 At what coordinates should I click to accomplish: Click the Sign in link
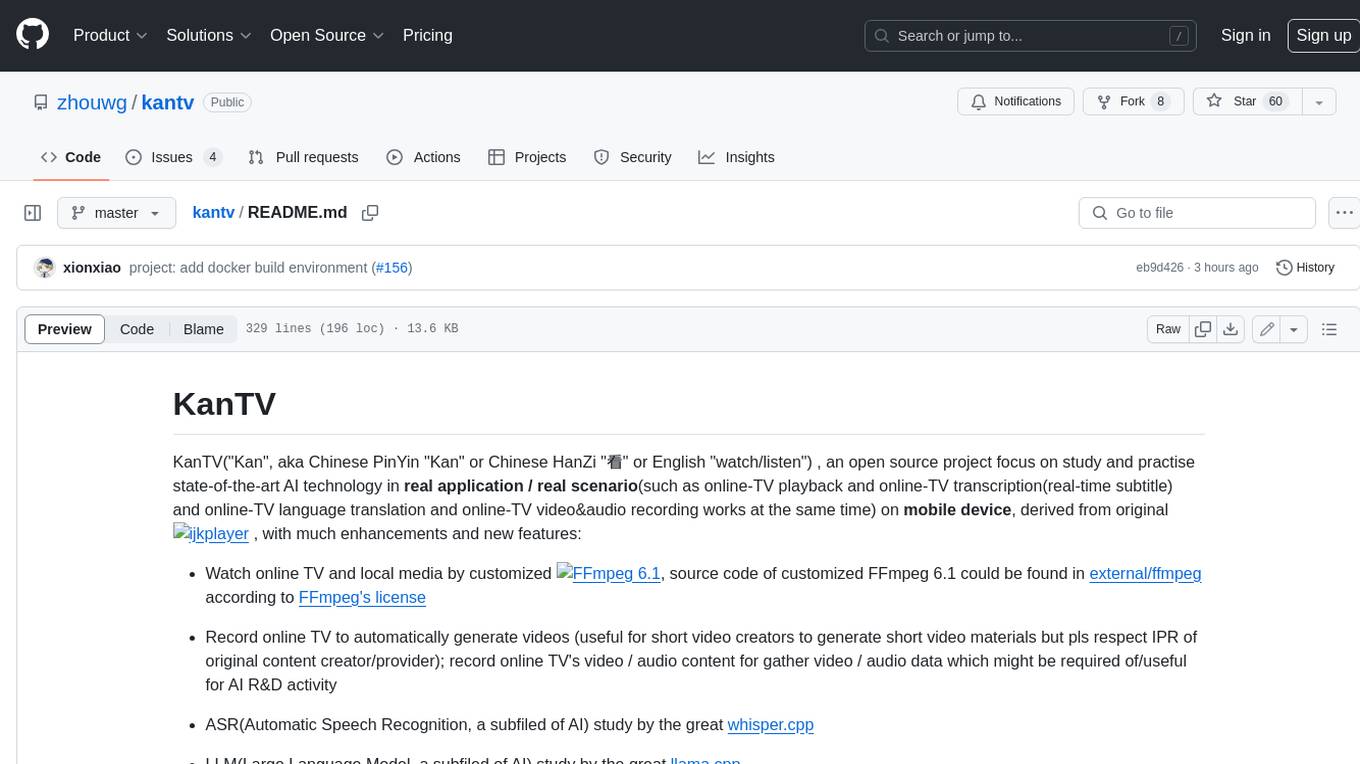1245,35
